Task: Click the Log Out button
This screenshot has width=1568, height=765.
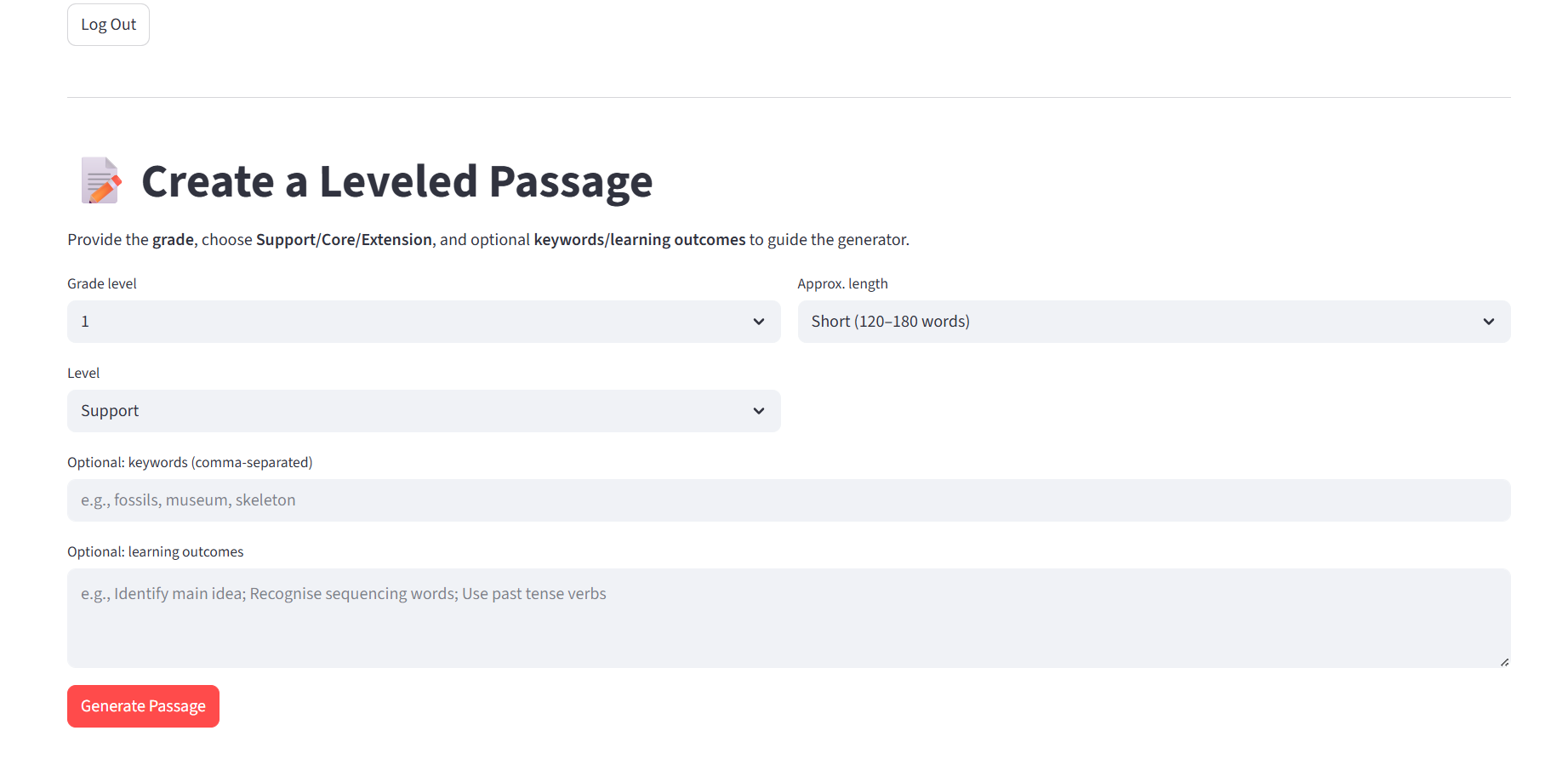Action: [108, 24]
